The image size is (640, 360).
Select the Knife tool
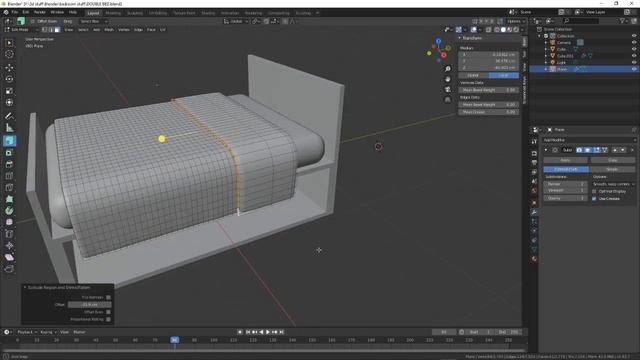(9, 188)
